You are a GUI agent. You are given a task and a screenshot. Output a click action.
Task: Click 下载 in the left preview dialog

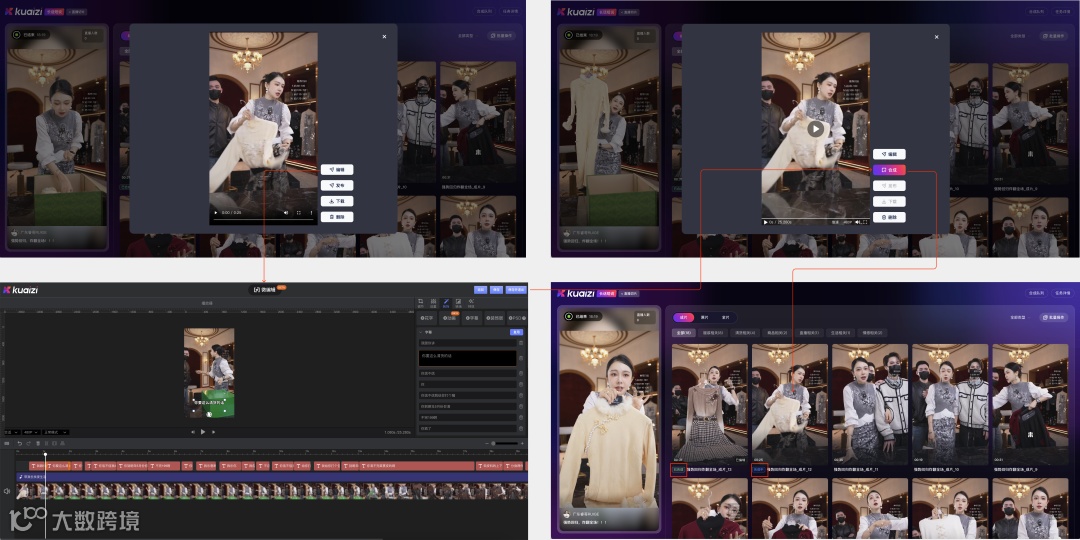pos(337,201)
